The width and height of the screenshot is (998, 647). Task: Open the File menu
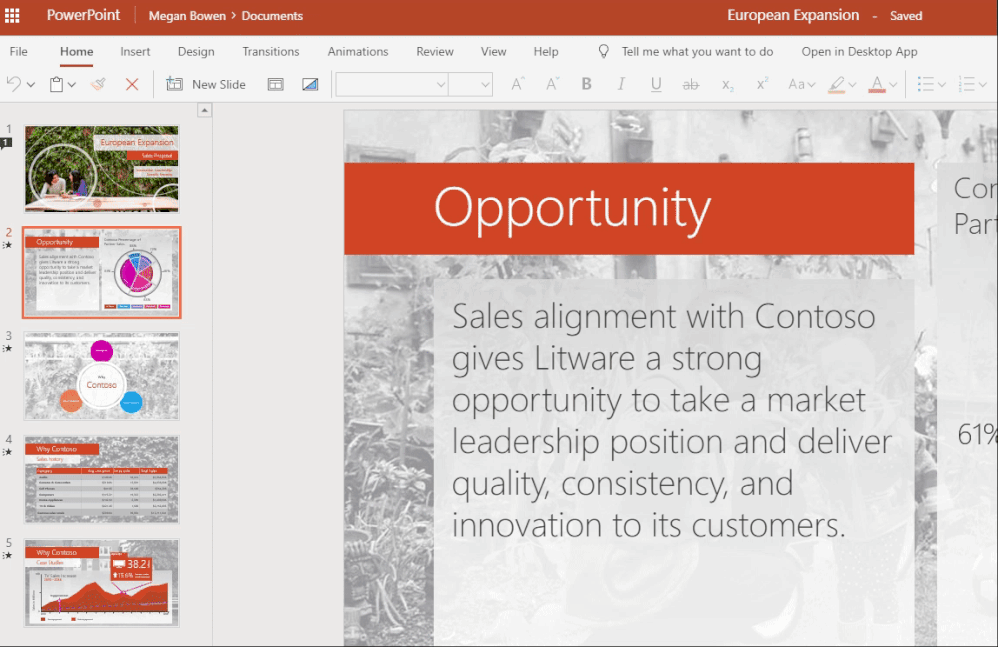[18, 52]
